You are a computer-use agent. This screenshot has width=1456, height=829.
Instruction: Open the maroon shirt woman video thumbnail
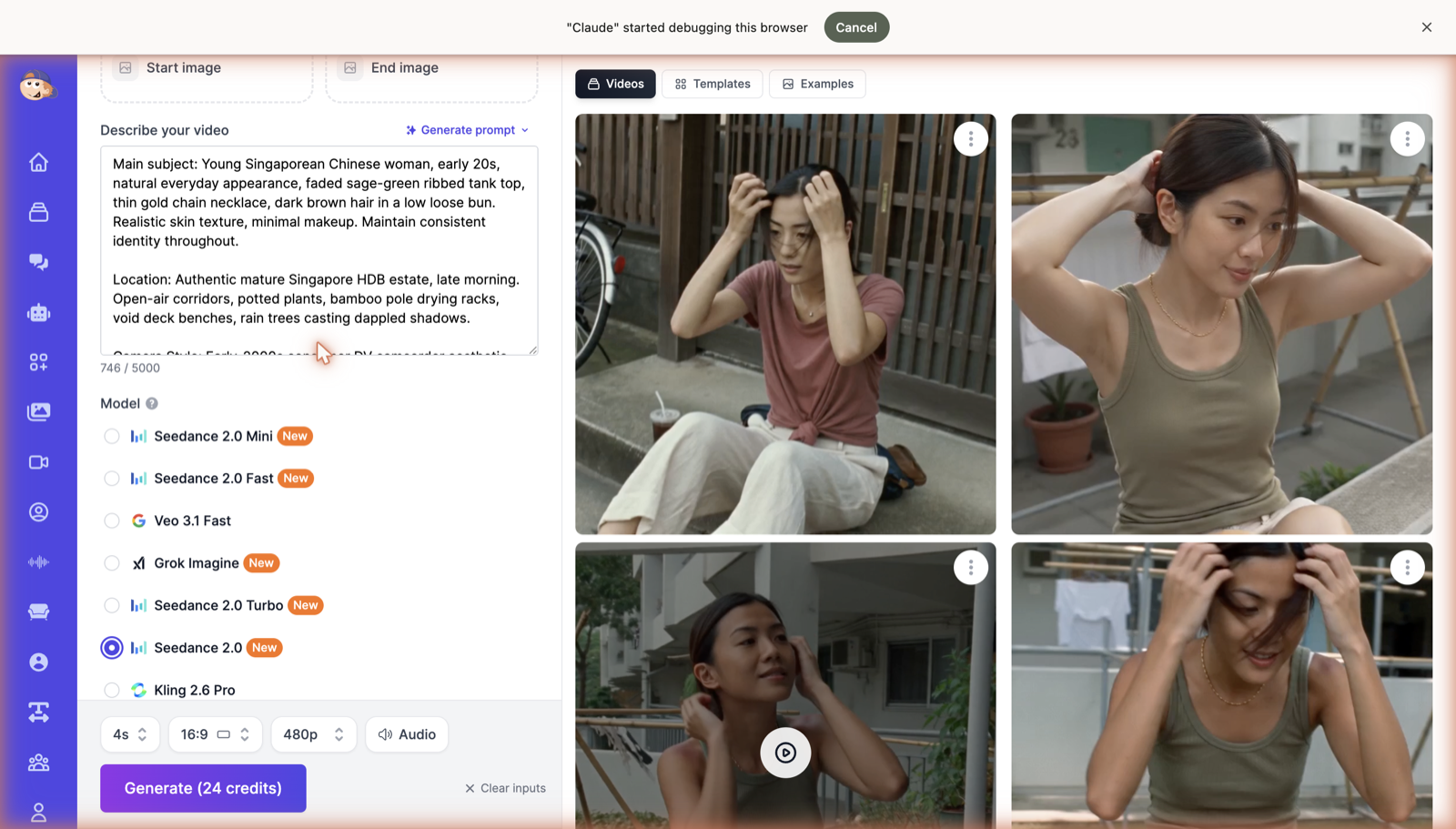coord(785,324)
